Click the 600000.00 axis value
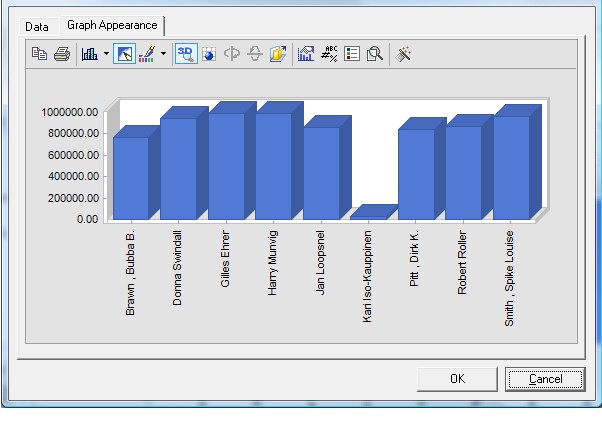602x429 pixels. pos(73,155)
